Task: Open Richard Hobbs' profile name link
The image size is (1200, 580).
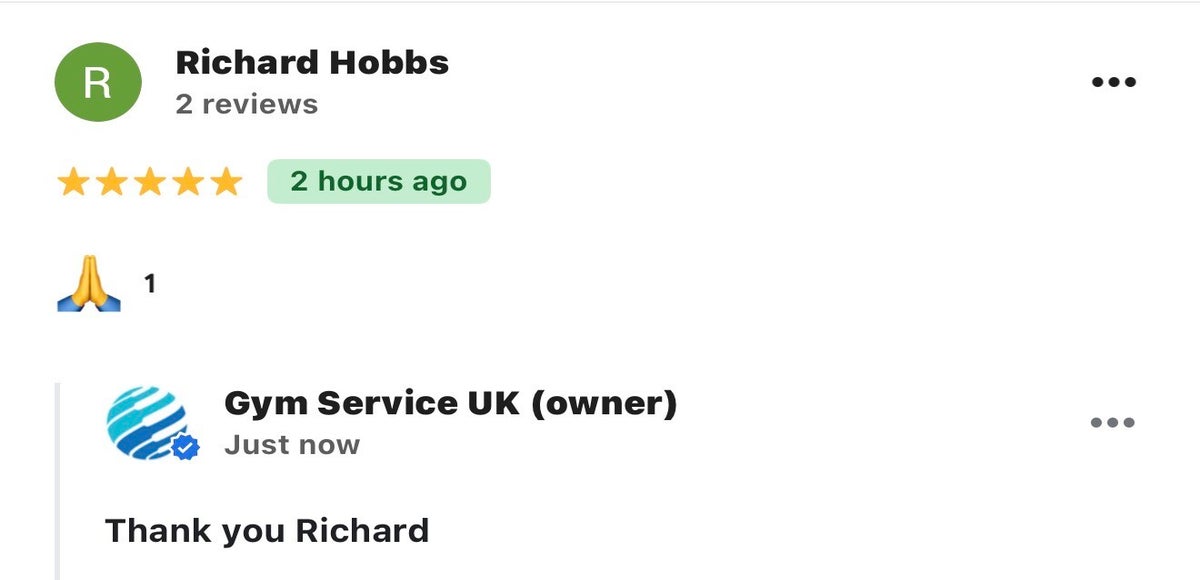Action: [x=312, y=63]
